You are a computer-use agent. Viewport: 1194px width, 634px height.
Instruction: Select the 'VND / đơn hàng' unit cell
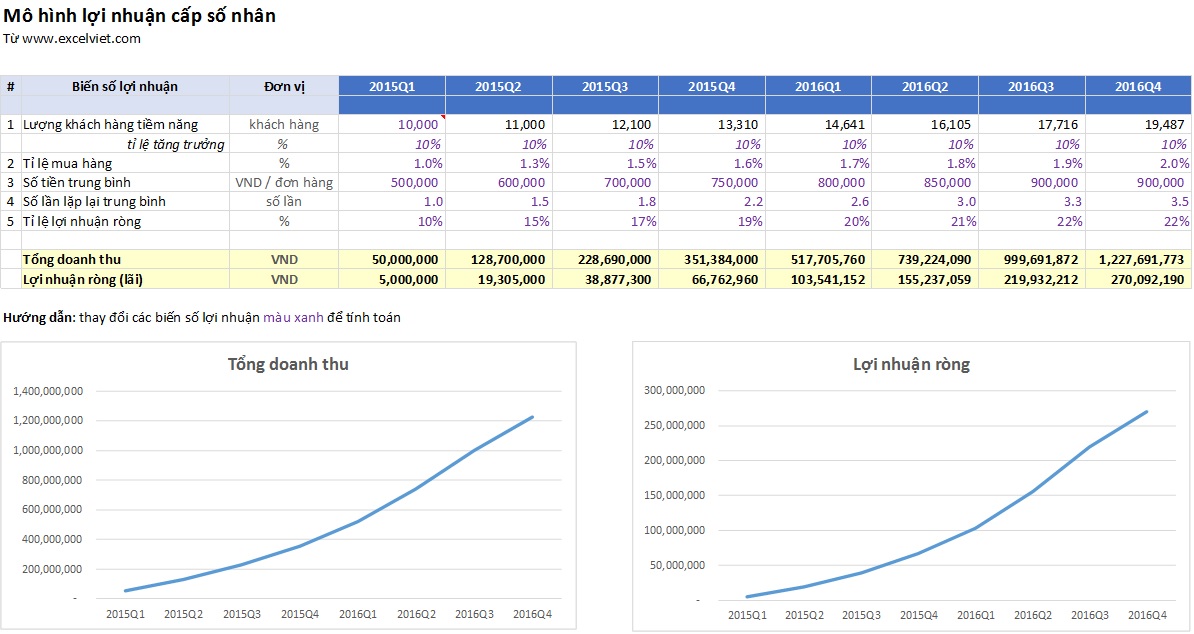tap(284, 182)
